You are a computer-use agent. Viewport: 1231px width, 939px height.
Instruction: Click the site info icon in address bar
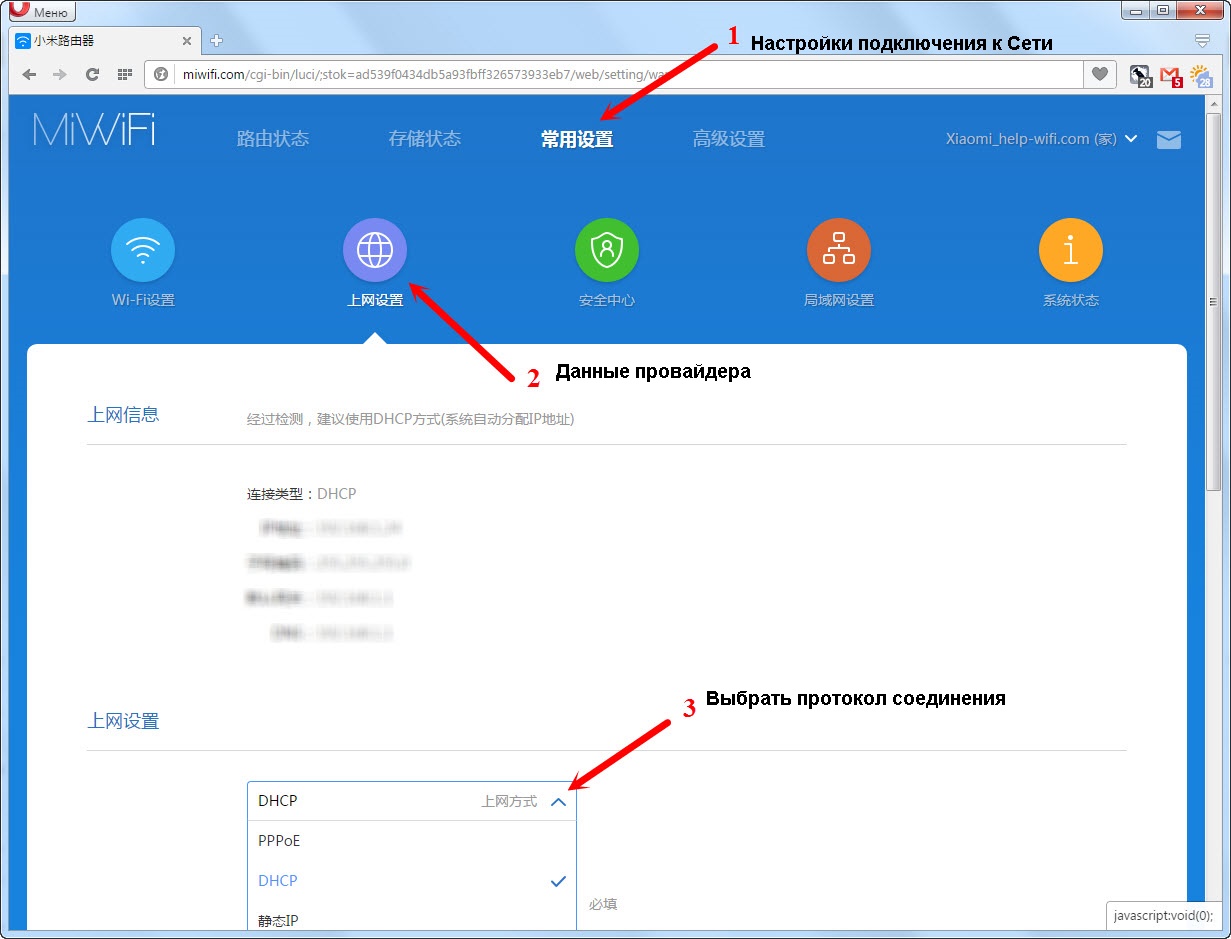click(x=161, y=74)
